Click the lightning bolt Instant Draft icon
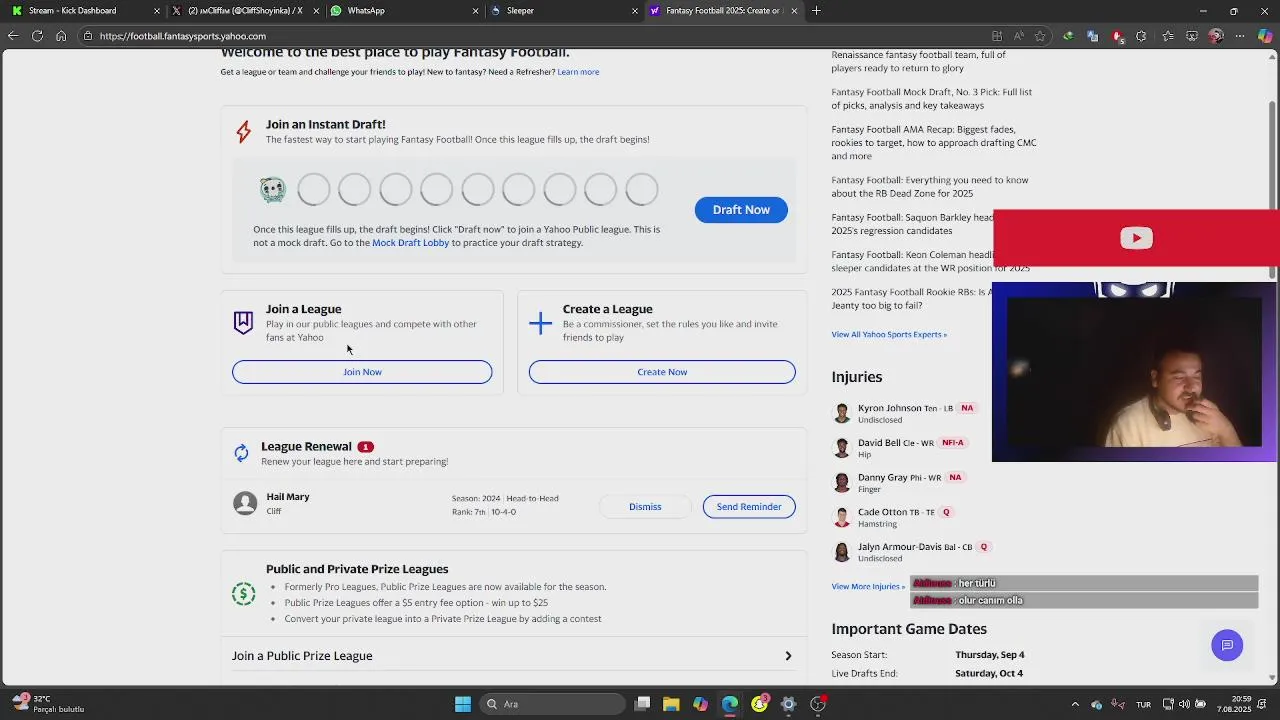Viewport: 1280px width, 720px height. pos(243,132)
